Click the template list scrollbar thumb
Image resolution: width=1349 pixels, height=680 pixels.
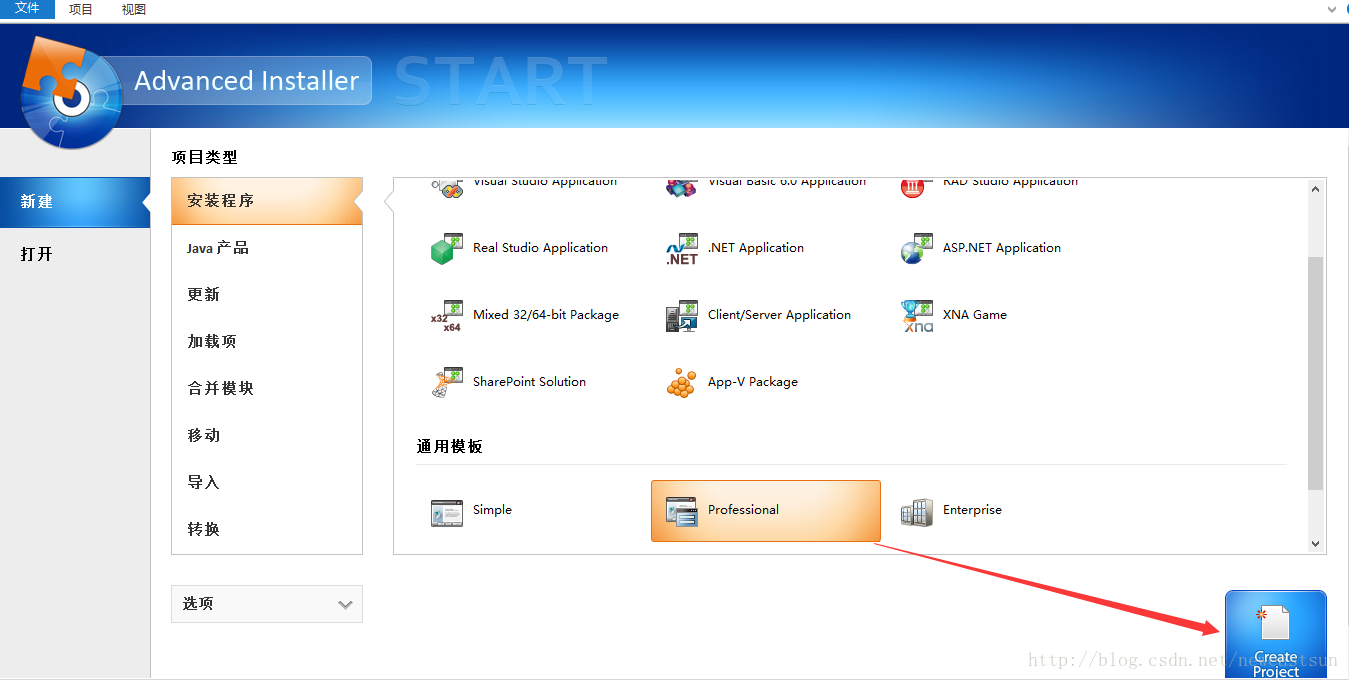pos(1316,374)
